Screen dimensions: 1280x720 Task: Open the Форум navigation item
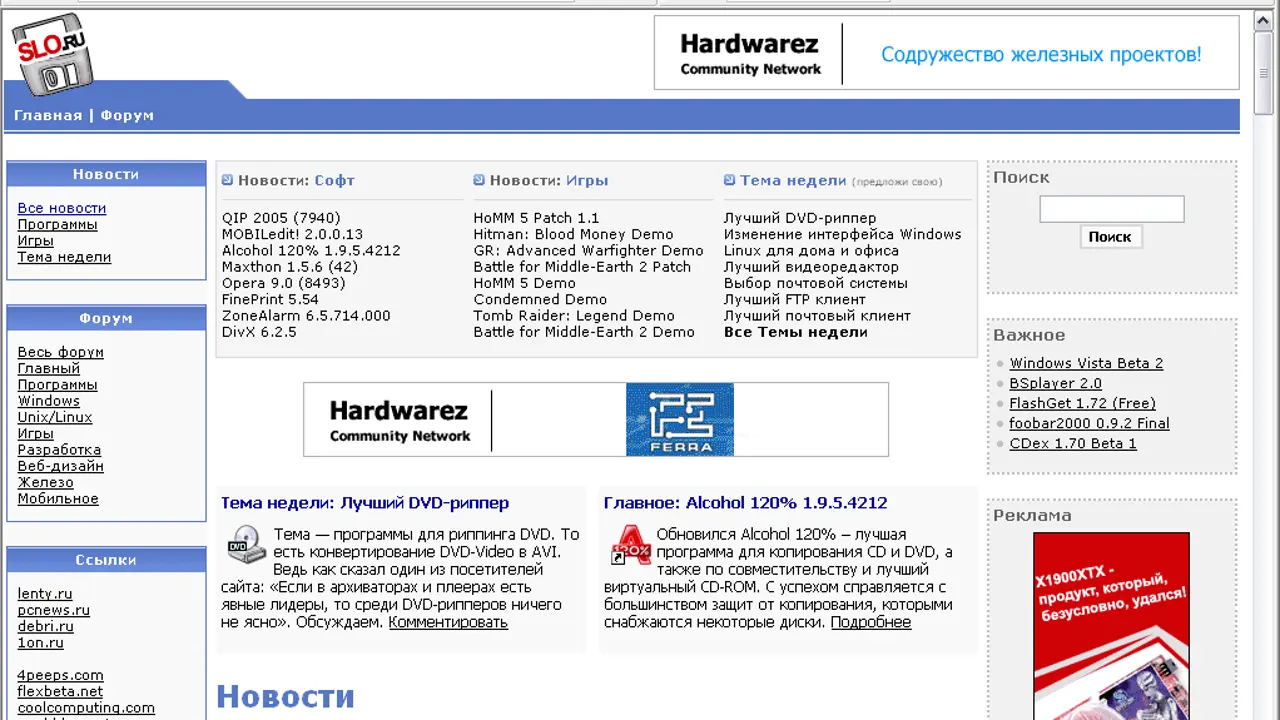(127, 115)
